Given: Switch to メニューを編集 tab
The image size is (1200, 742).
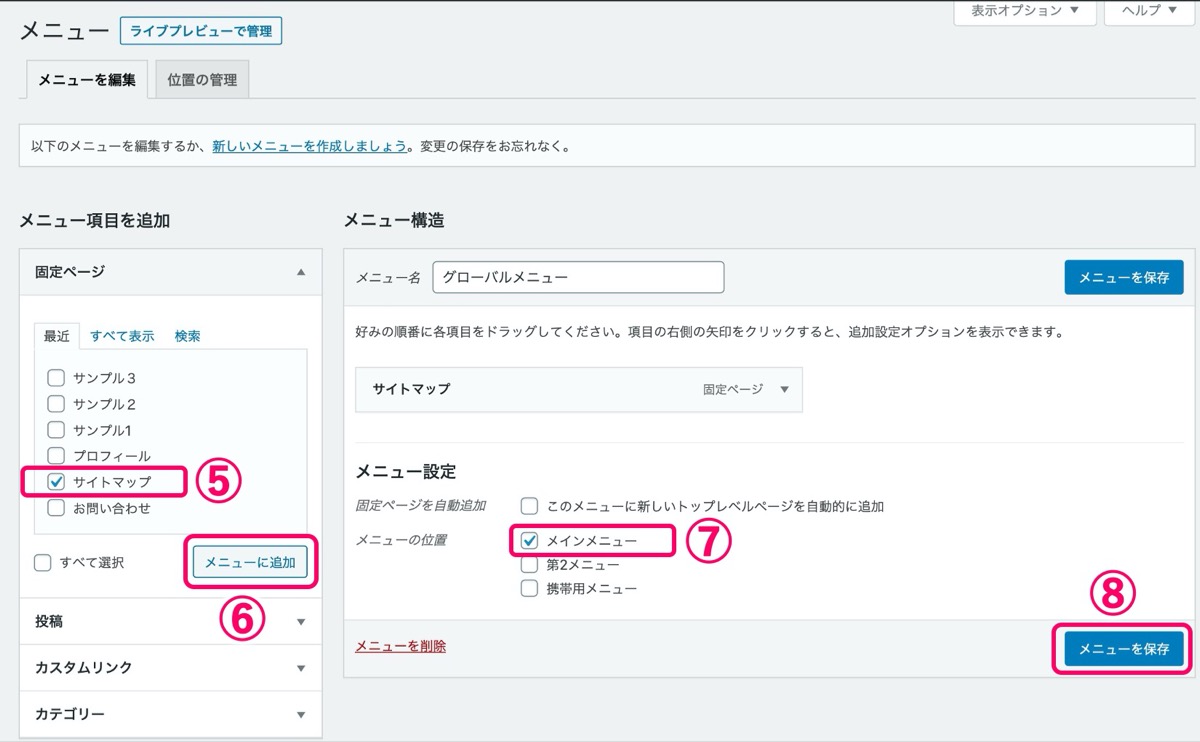Looking at the screenshot, I should pos(87,80).
